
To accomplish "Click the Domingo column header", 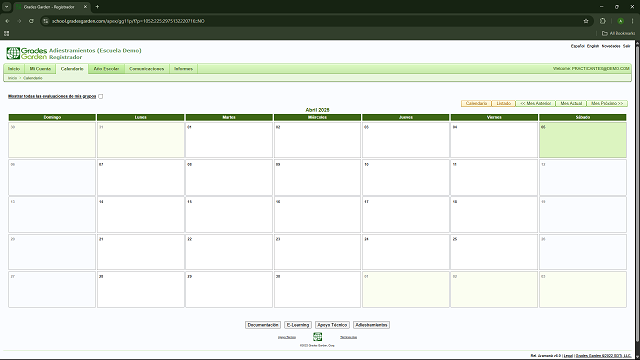I will pos(52,118).
